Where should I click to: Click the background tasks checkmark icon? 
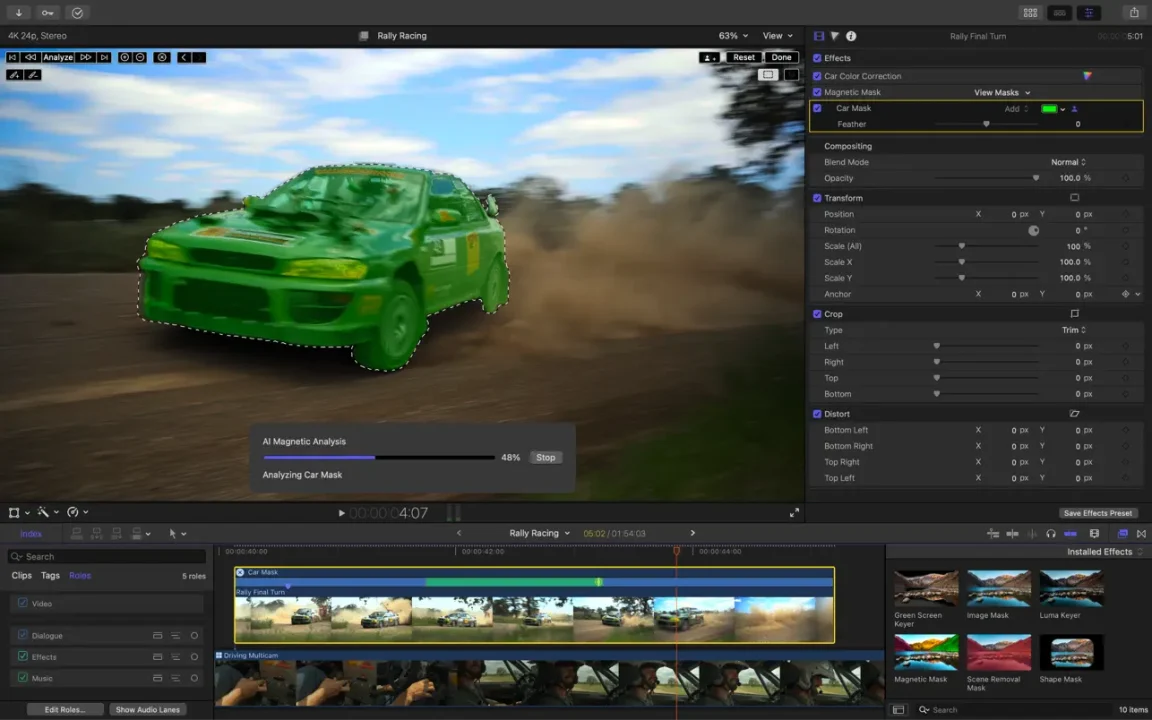point(77,12)
